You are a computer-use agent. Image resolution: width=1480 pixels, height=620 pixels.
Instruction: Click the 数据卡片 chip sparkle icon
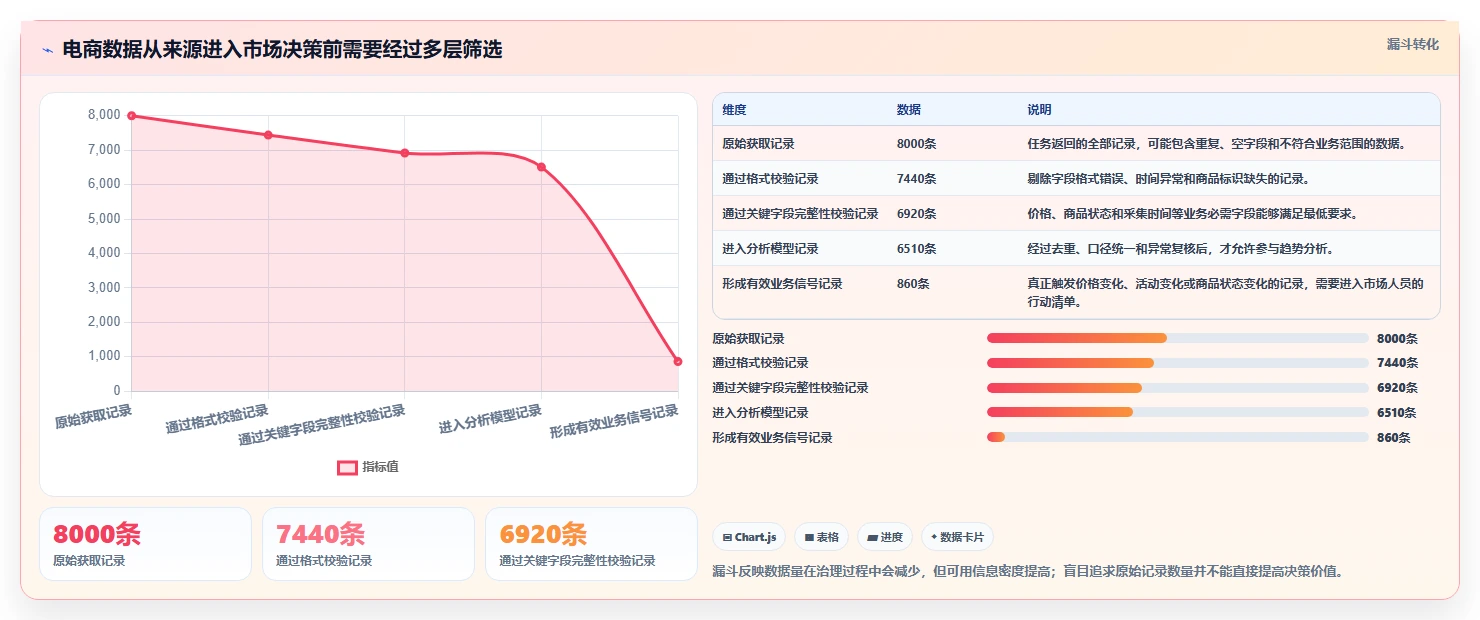(x=934, y=537)
